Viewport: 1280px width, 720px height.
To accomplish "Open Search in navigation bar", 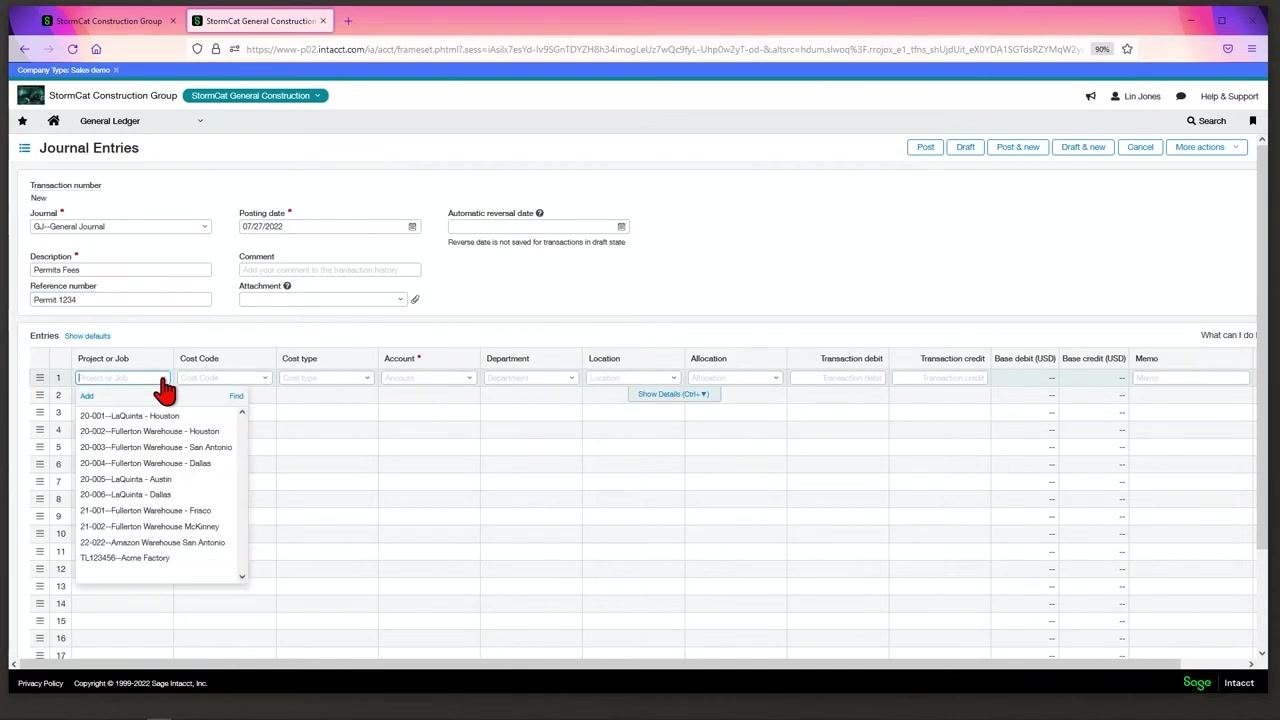I will tap(1206, 121).
